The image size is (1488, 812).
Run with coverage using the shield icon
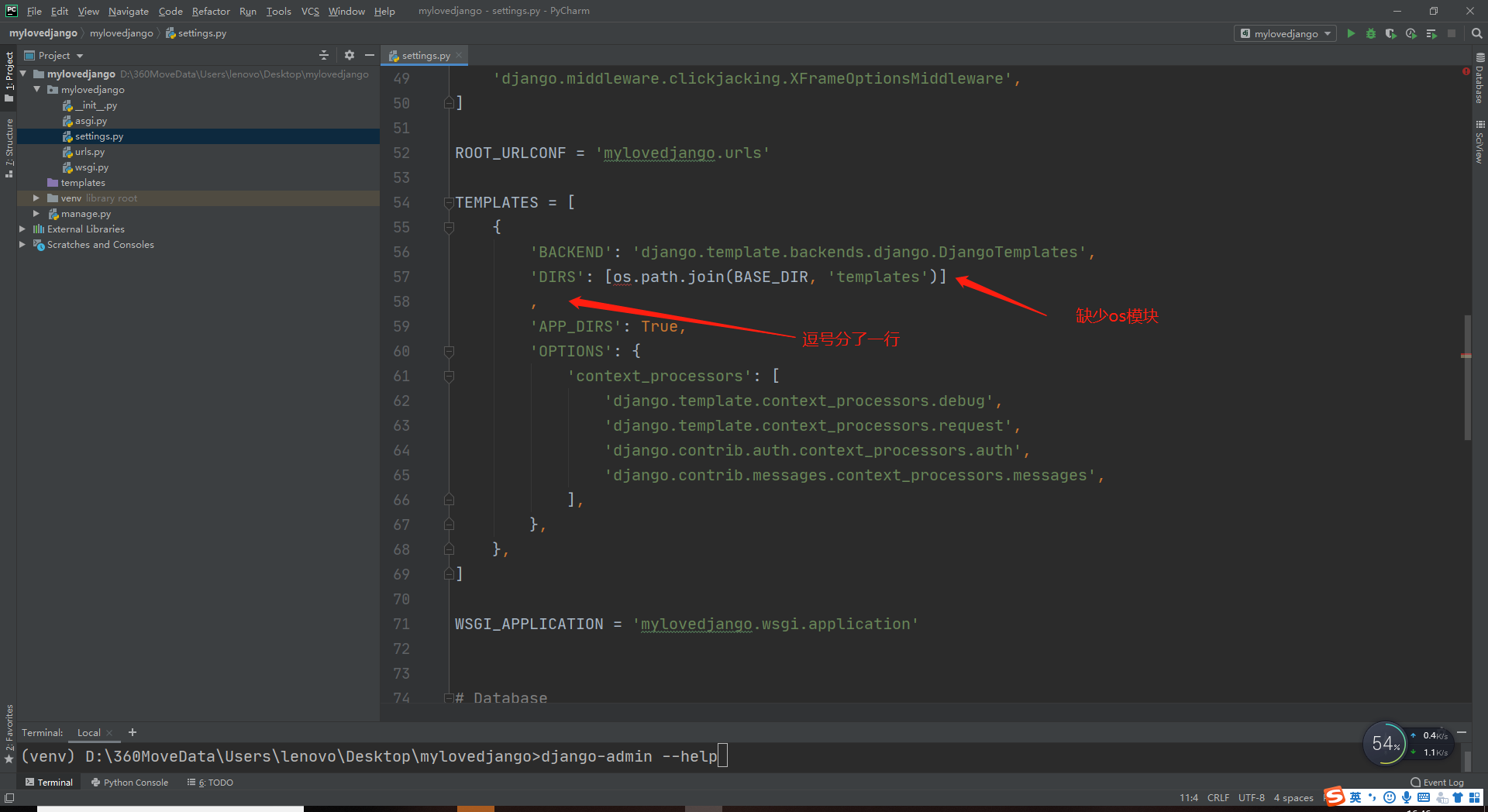[x=1390, y=33]
